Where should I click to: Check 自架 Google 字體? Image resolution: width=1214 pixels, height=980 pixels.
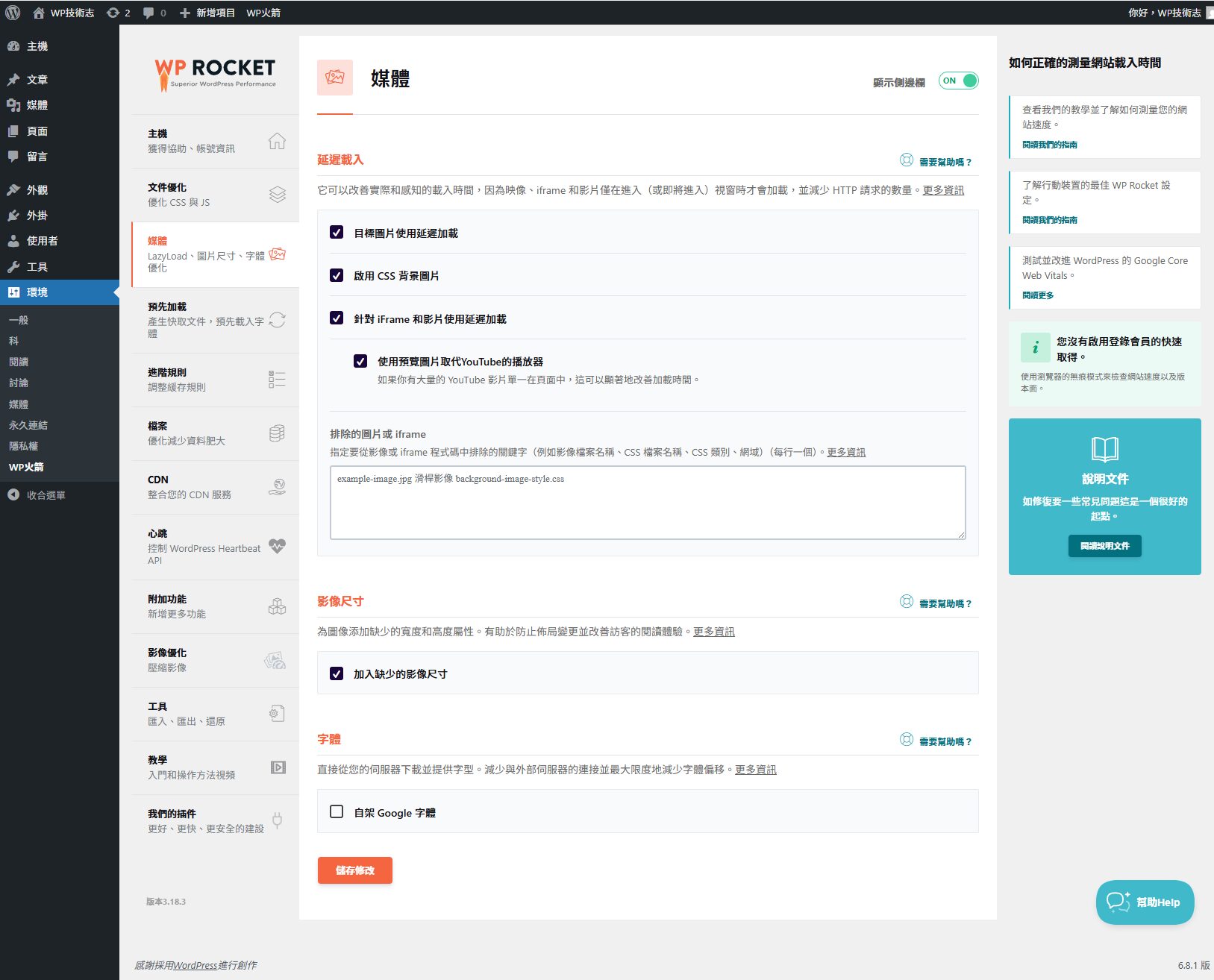tap(337, 811)
